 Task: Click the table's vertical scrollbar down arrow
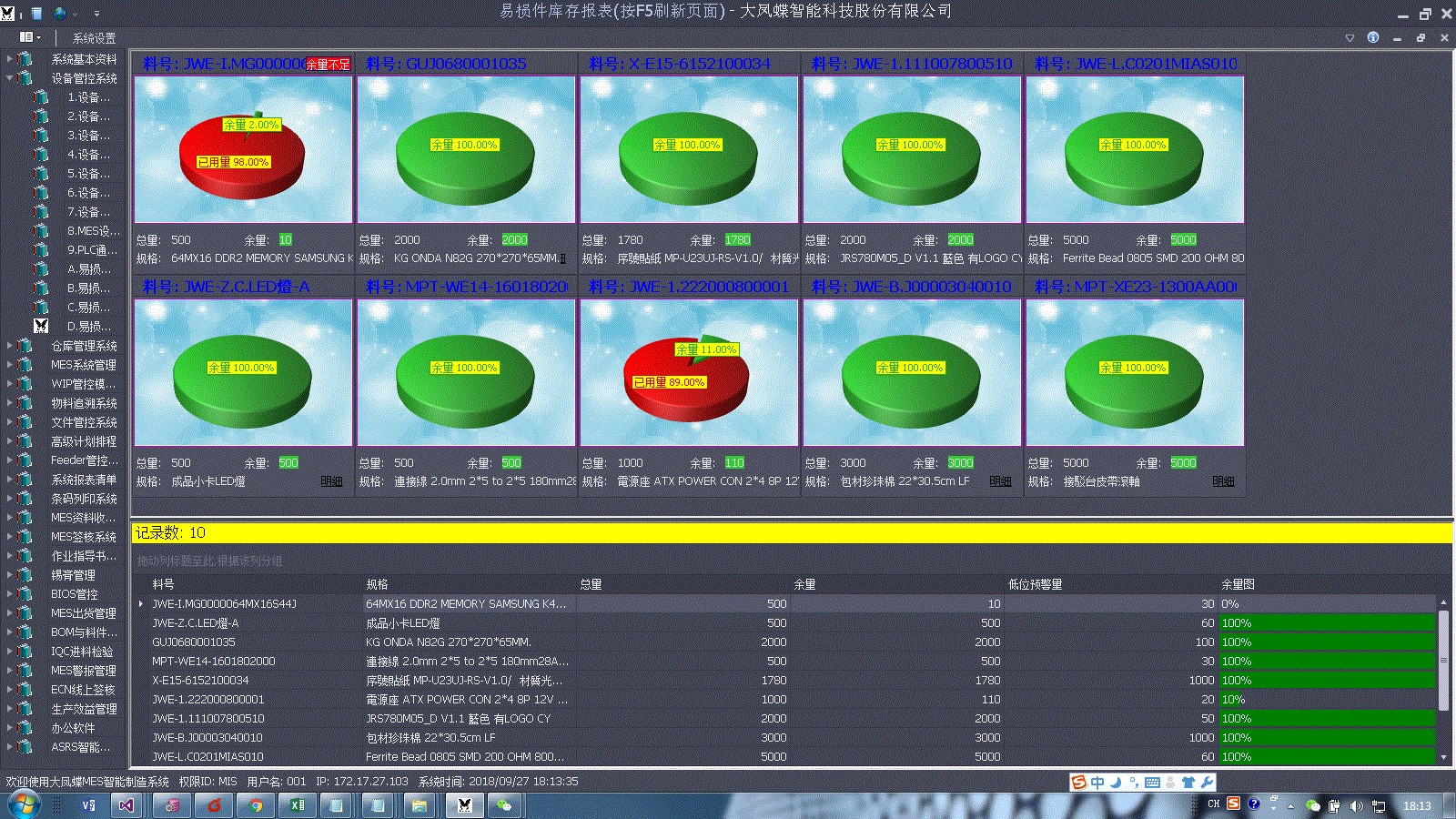click(1443, 757)
